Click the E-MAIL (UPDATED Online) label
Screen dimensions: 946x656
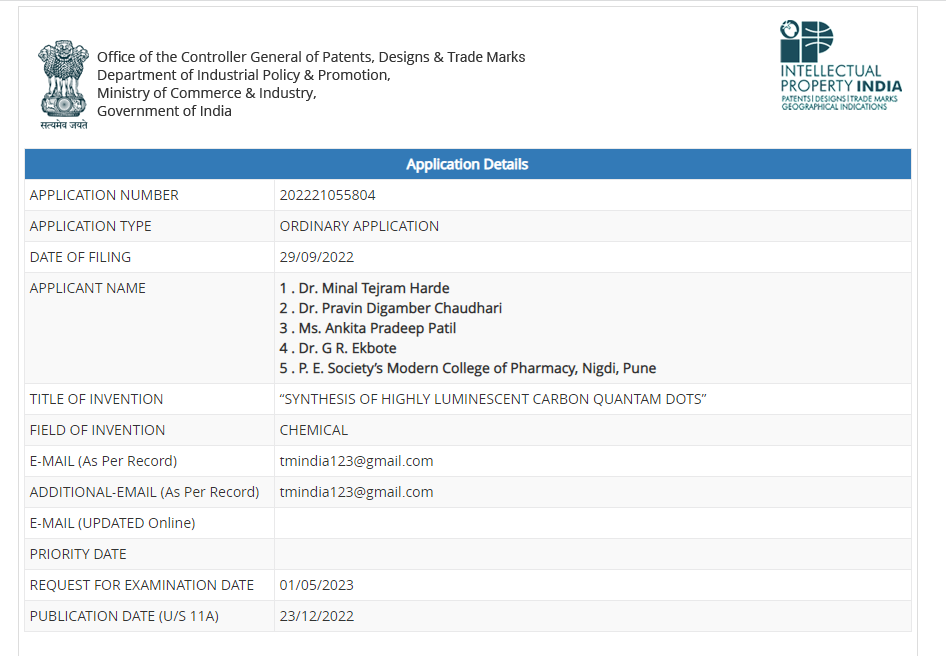click(x=112, y=523)
